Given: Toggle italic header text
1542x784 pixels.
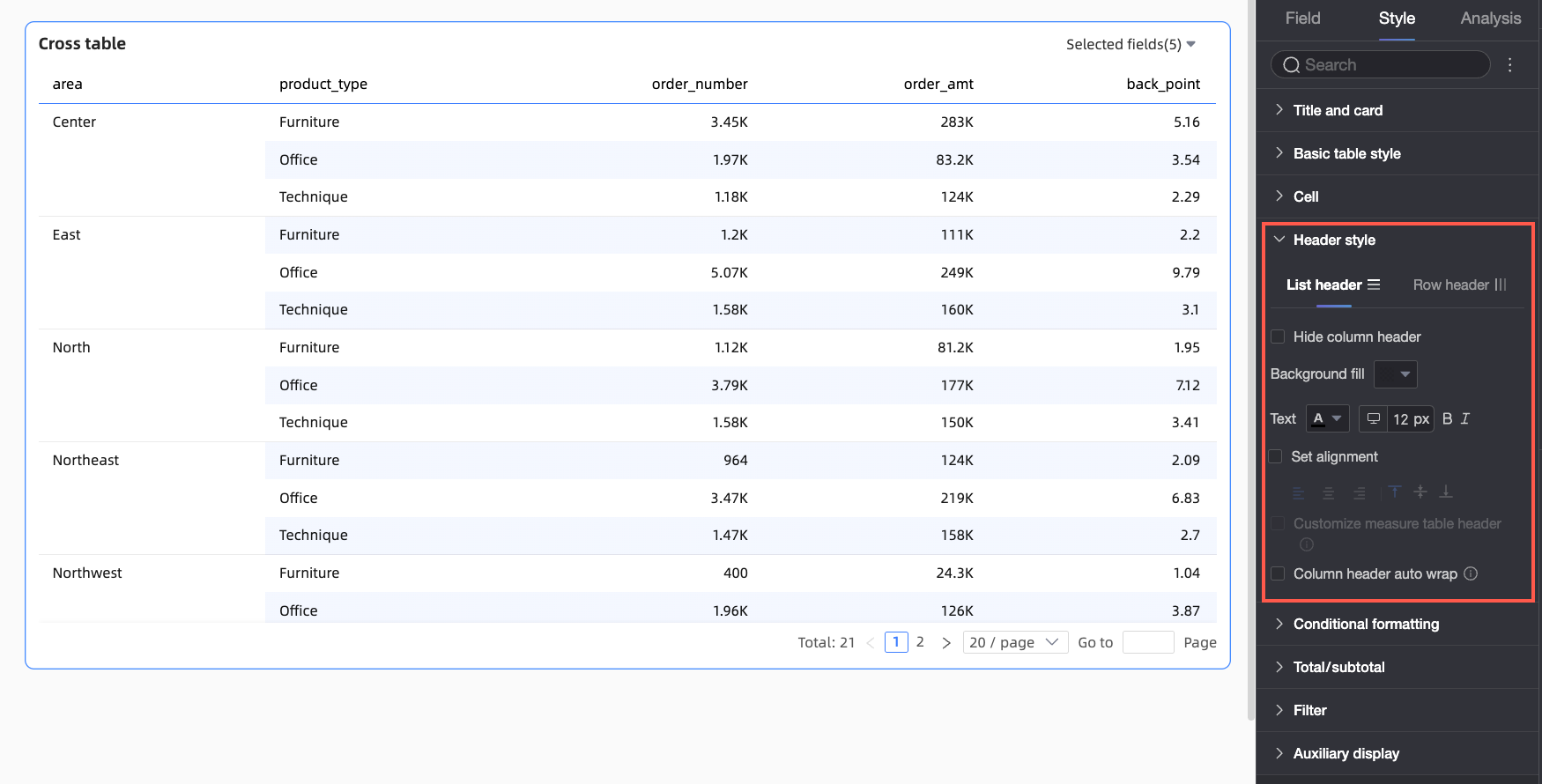Looking at the screenshot, I should [x=1465, y=419].
